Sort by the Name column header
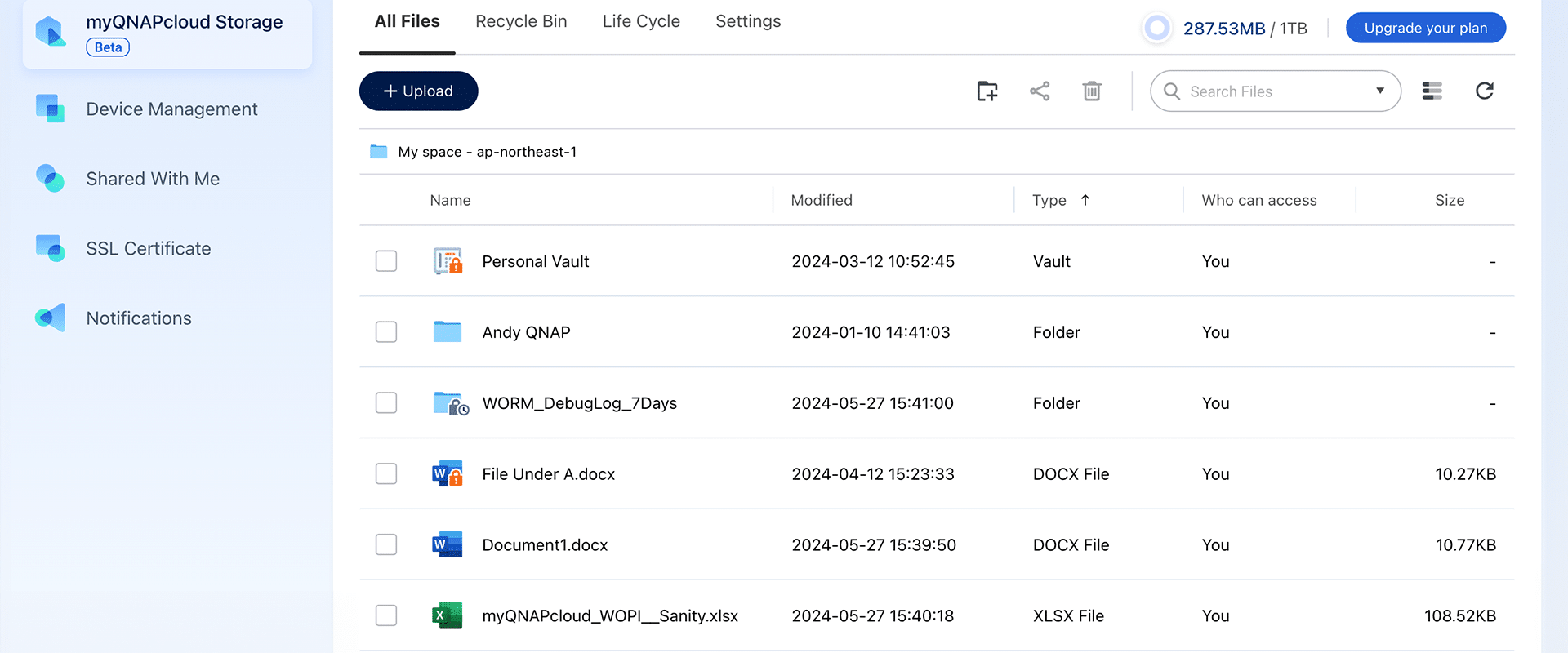Image resolution: width=1568 pixels, height=653 pixels. pos(450,200)
